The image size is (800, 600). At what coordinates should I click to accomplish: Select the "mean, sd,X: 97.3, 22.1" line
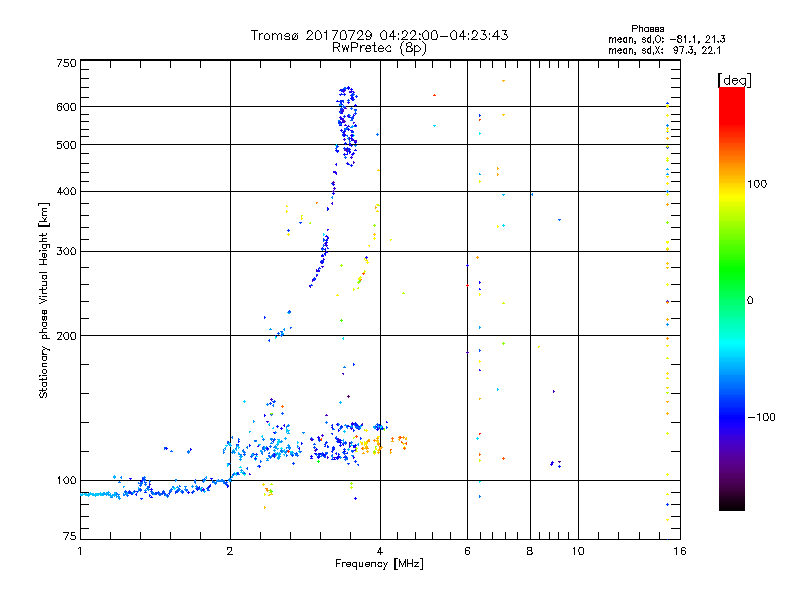click(x=664, y=51)
